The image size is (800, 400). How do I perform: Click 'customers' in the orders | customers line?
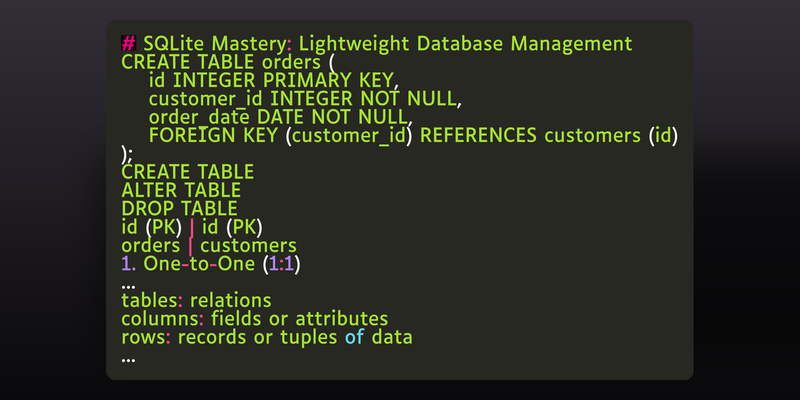(248, 246)
